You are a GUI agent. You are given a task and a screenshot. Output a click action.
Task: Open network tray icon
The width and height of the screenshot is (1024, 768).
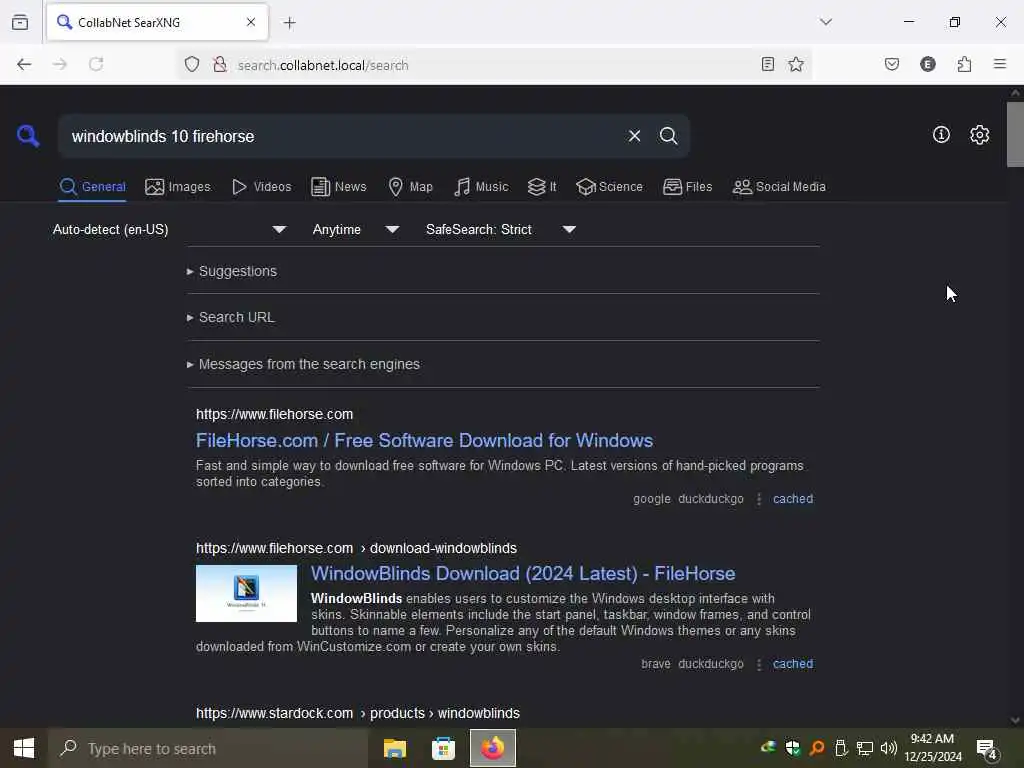pos(865,748)
